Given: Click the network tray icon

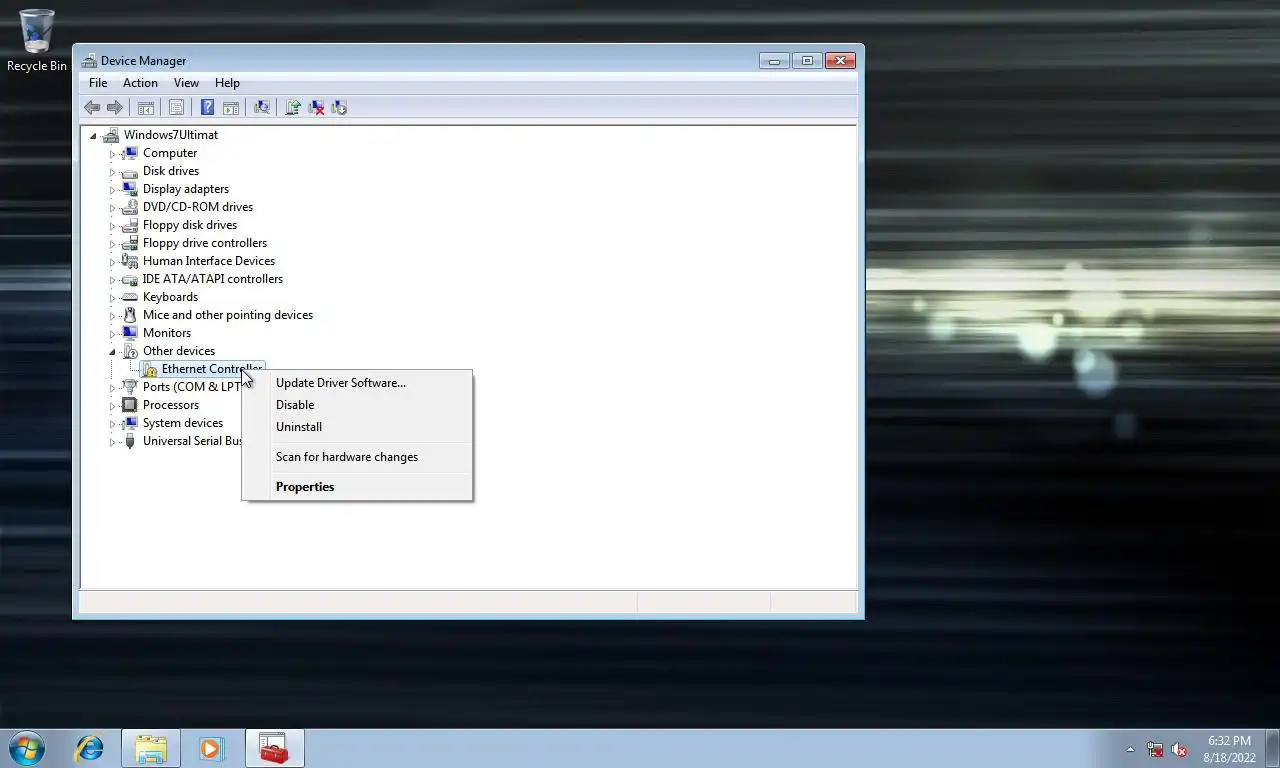Looking at the screenshot, I should (x=1155, y=749).
